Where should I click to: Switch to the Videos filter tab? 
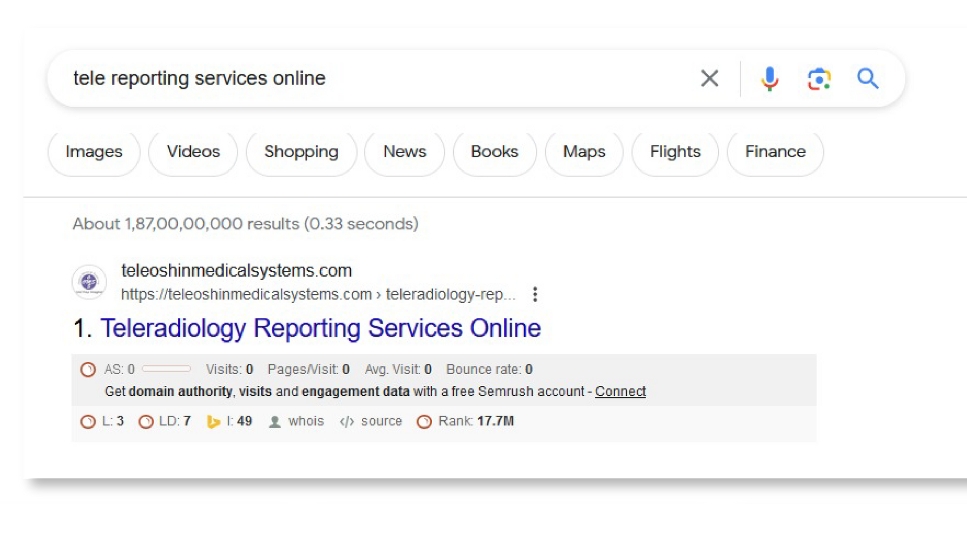coord(193,152)
